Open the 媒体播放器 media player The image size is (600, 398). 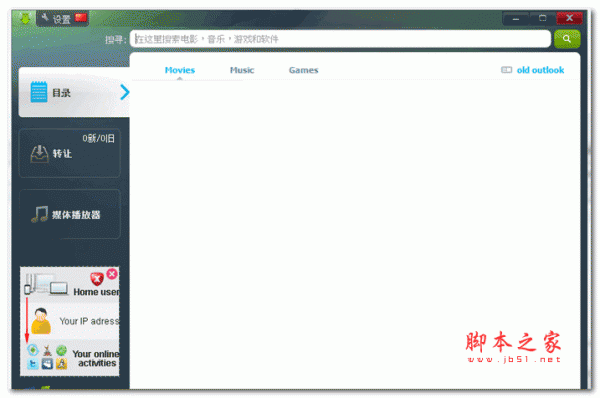point(70,214)
